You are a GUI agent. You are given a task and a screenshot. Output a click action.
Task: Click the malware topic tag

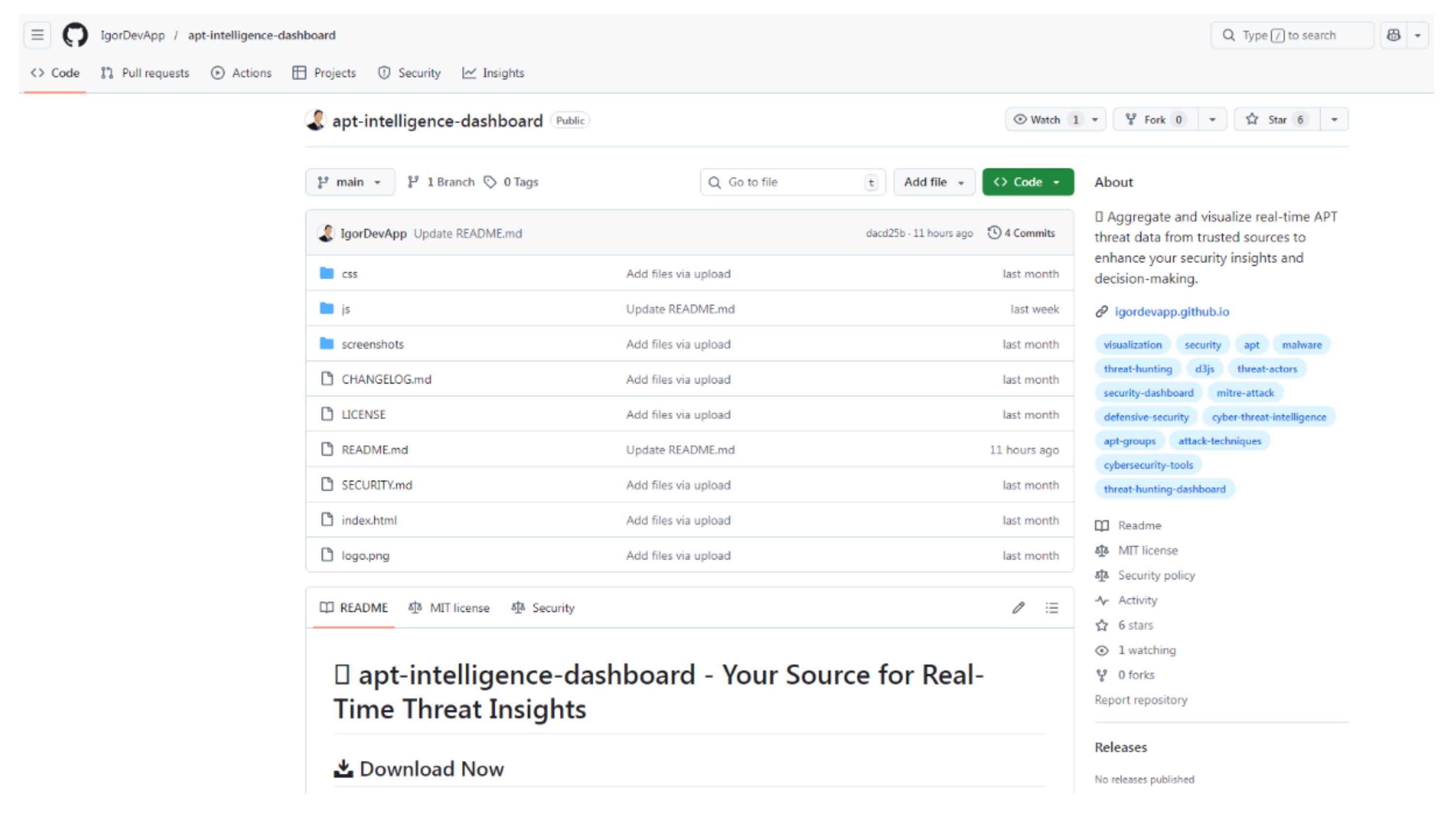point(1301,345)
